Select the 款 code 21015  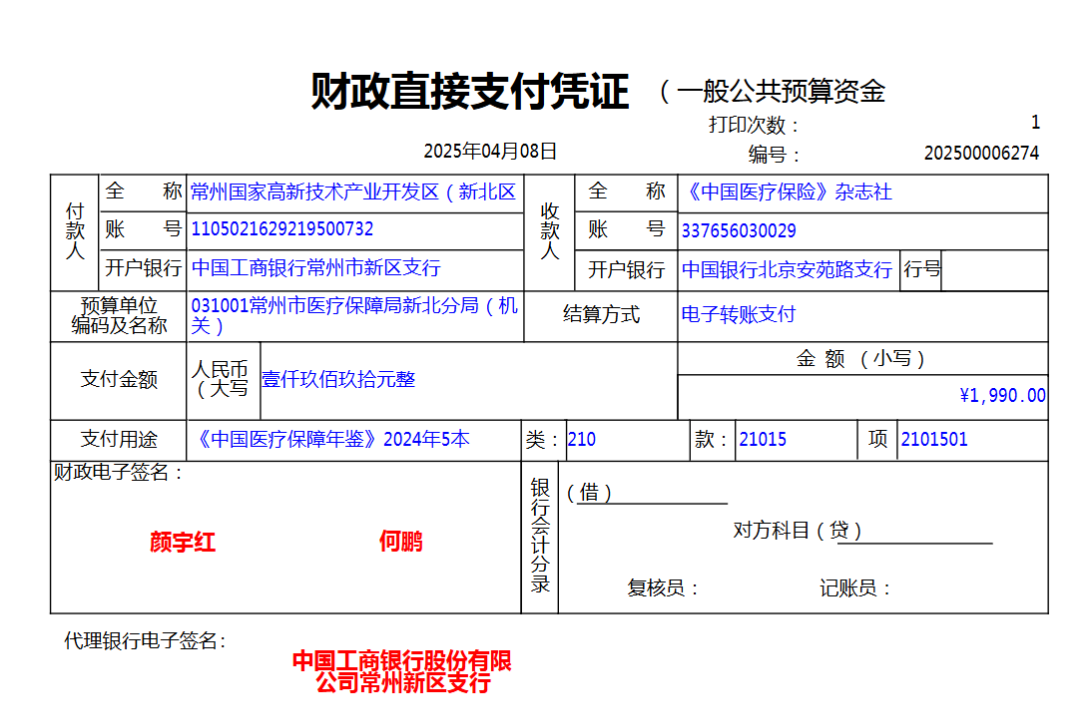tap(763, 439)
